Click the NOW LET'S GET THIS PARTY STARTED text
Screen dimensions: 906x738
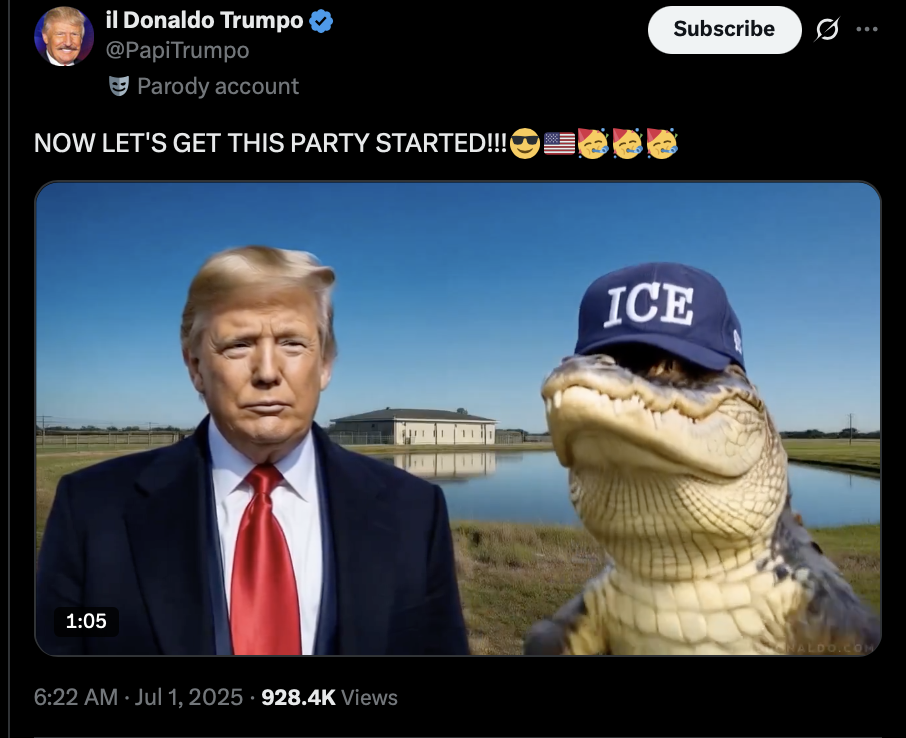[270, 143]
